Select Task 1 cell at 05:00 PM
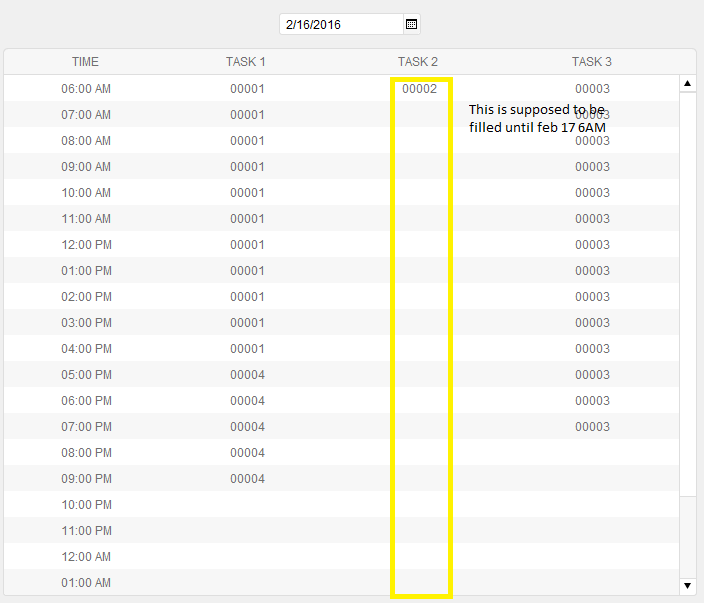The image size is (704, 603). pyautogui.click(x=247, y=375)
